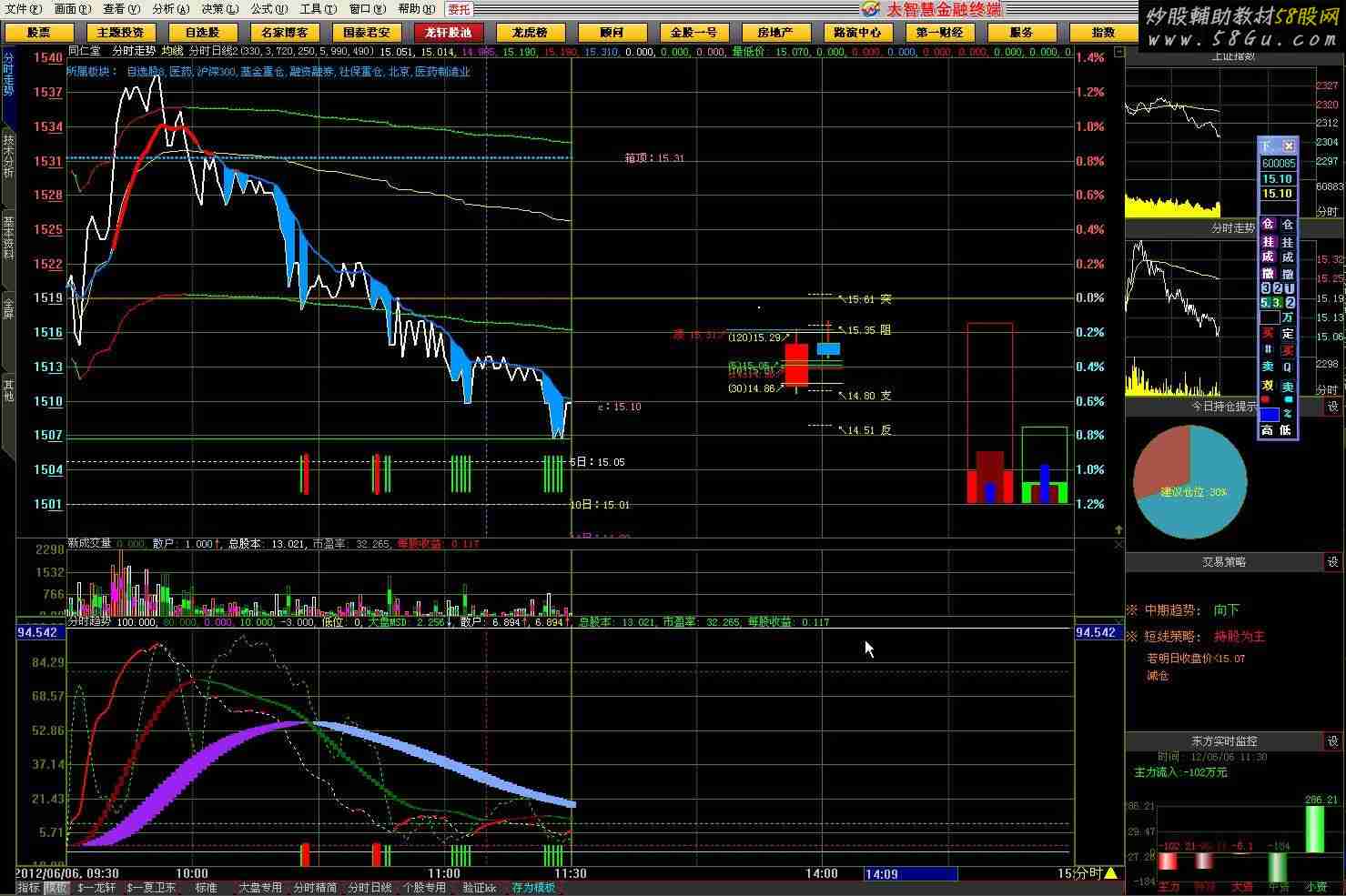This screenshot has height=896, width=1346.
Task: Open the 决策 menu
Action: pyautogui.click(x=219, y=8)
